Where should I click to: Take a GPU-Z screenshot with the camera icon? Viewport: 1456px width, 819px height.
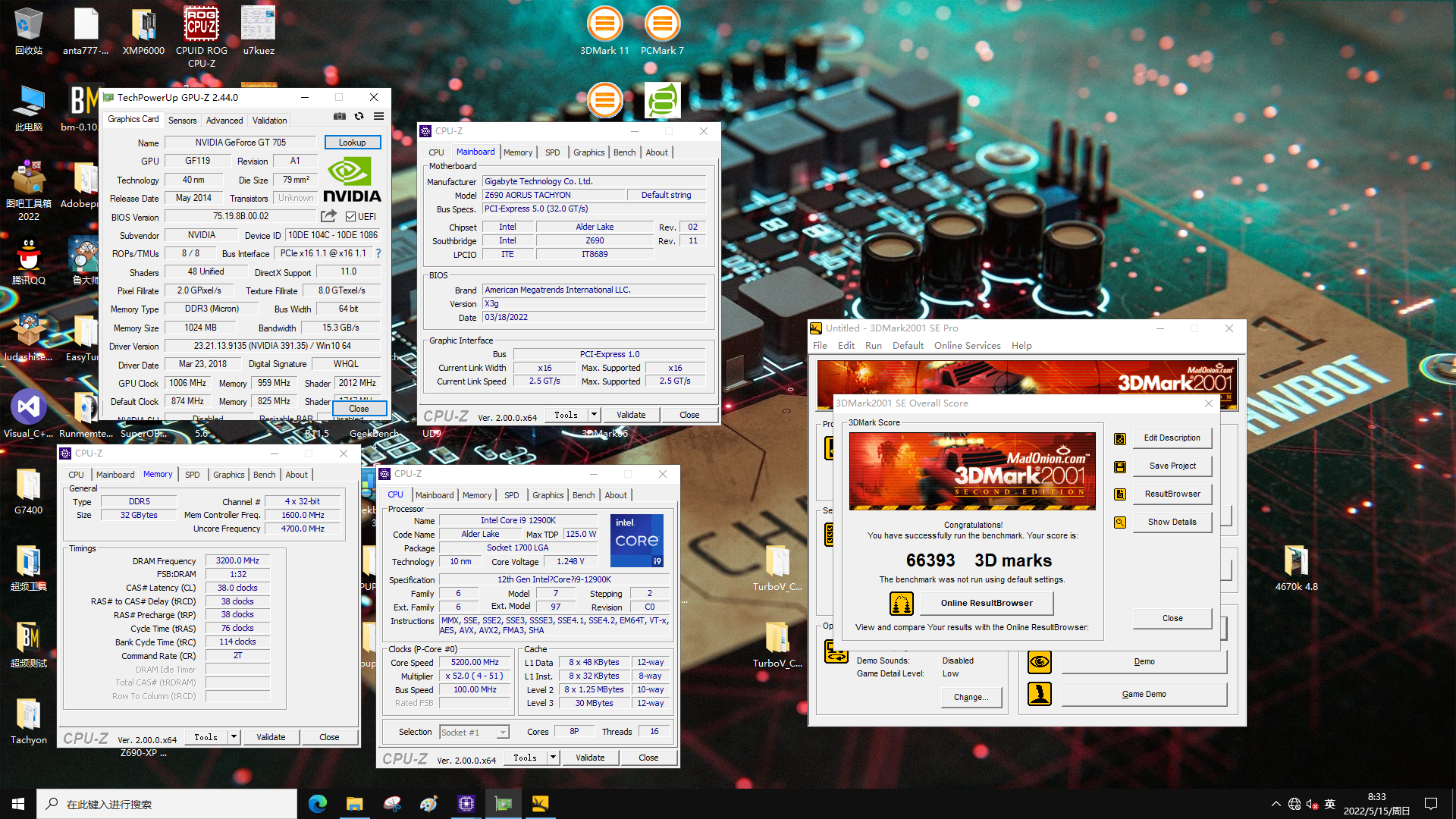(340, 116)
